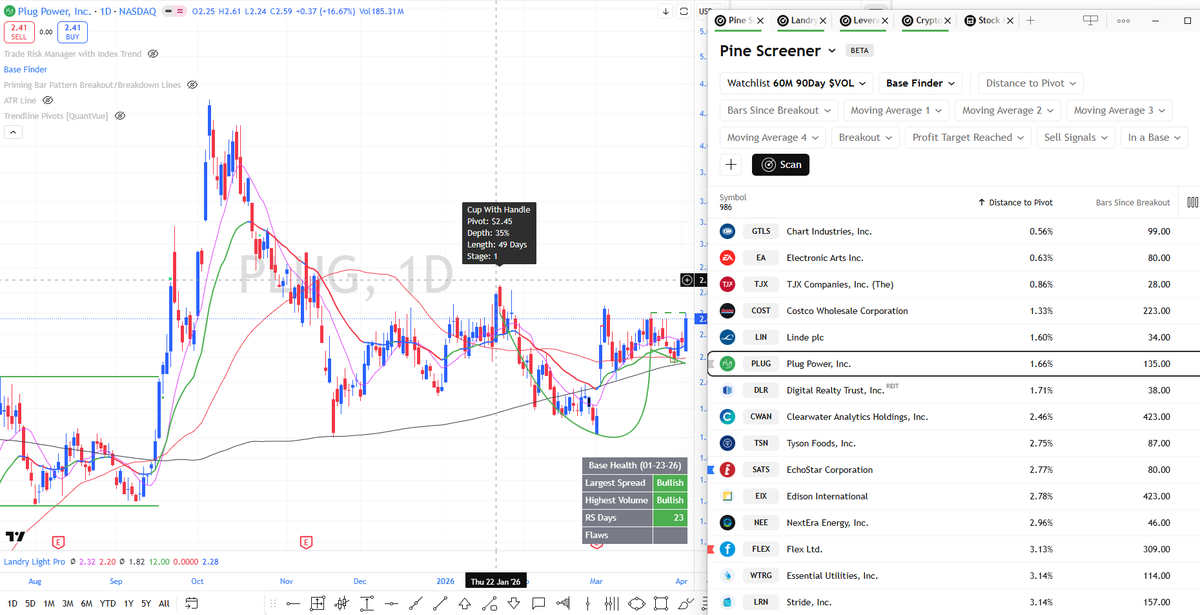The height and width of the screenshot is (615, 1200).
Task: Open the screener column settings icon
Action: pyautogui.click(x=1192, y=202)
